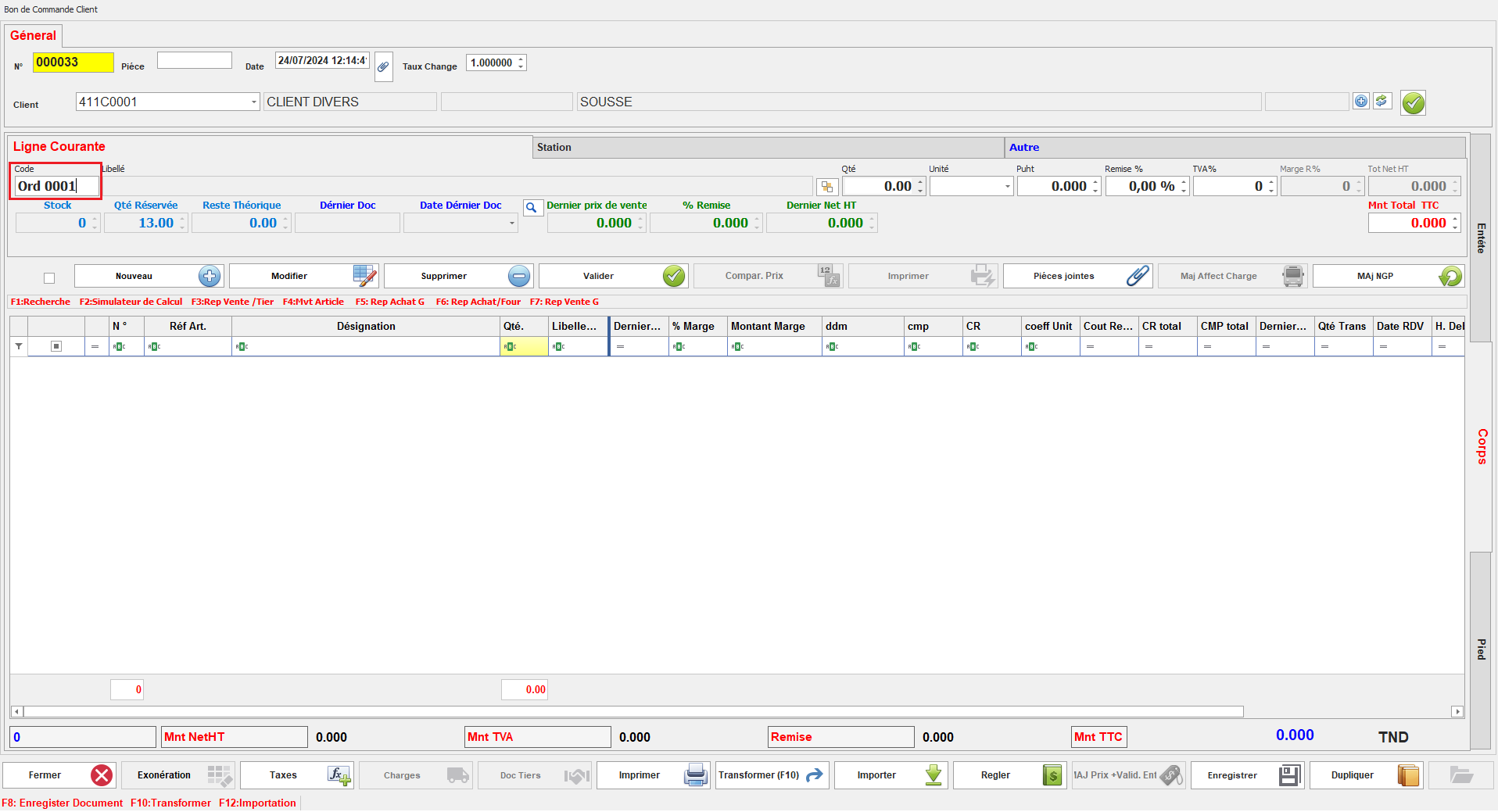Close the document with Fermer
The width and height of the screenshot is (1498, 812).
coord(59,775)
